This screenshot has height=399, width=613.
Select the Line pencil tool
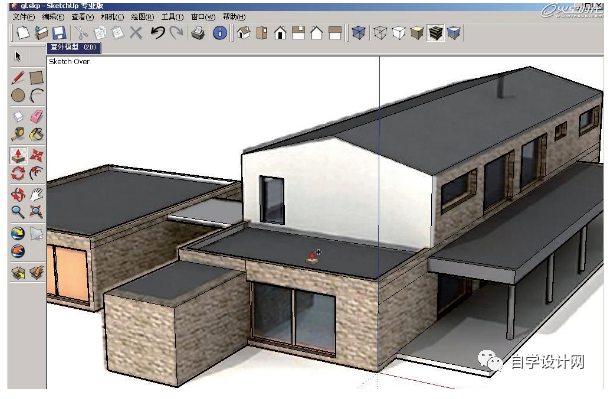[18, 77]
